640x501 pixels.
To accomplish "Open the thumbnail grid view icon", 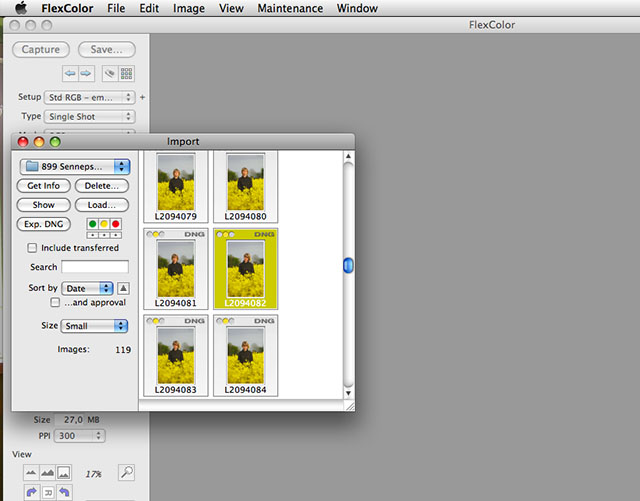I will click(x=127, y=73).
